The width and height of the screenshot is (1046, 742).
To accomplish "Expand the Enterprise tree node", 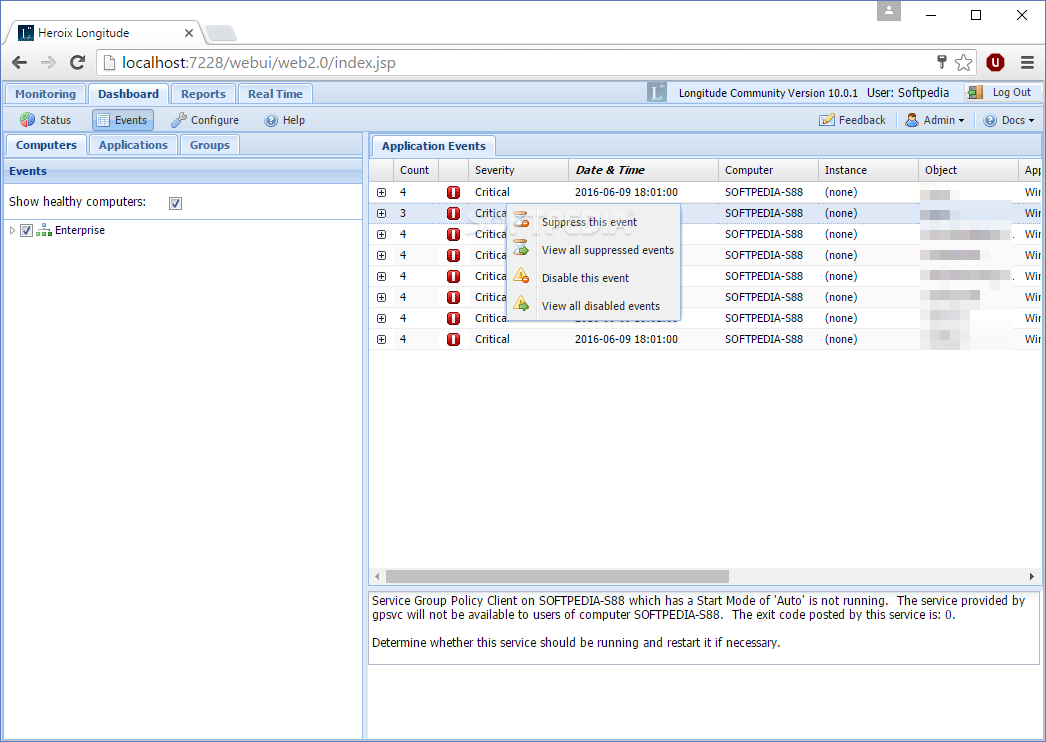I will click(x=12, y=230).
